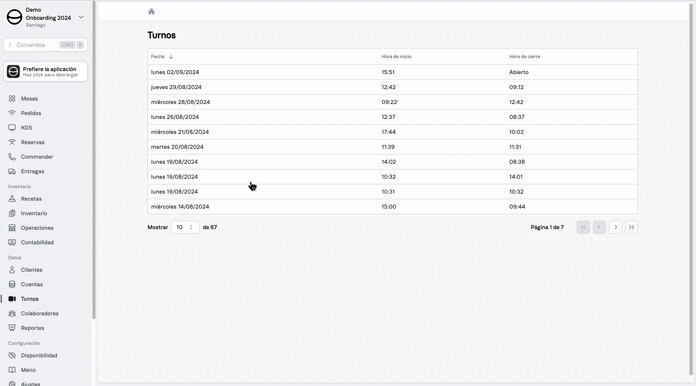Viewport: 696px width, 386px height.
Task: Click the sidebar vertical scrollbar
Action: coord(94,160)
